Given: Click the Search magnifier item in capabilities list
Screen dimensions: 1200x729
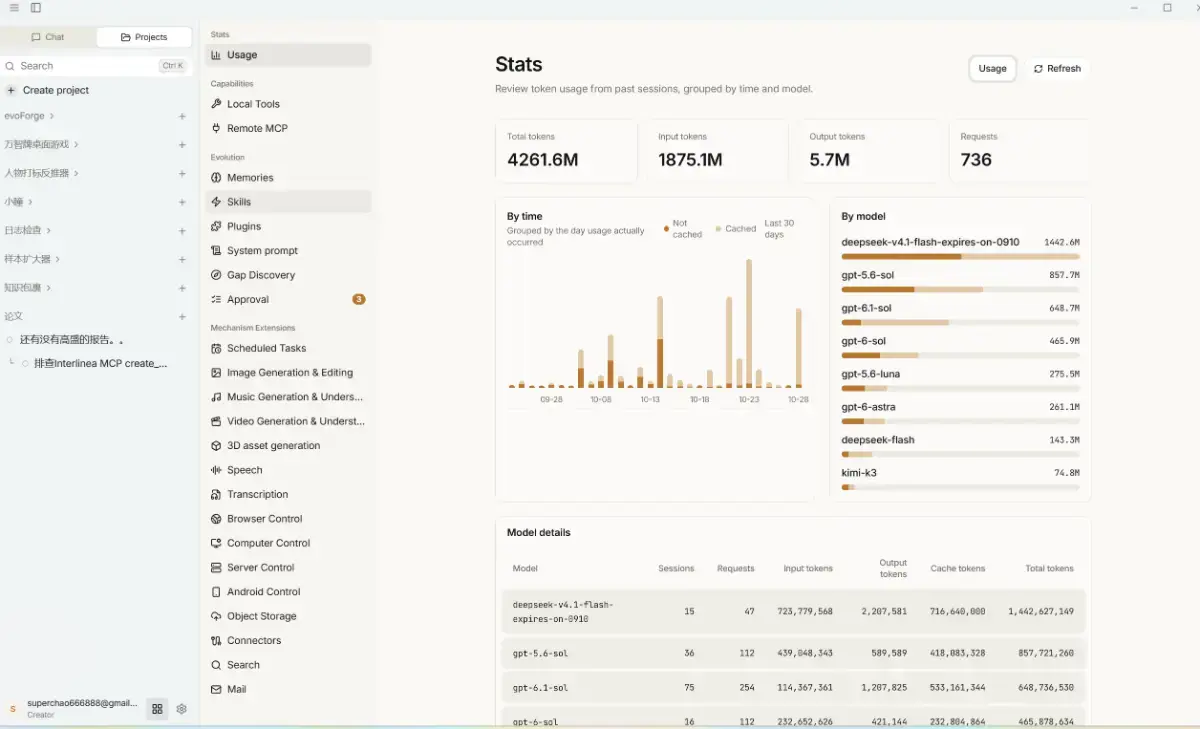Looking at the screenshot, I should tap(288, 665).
